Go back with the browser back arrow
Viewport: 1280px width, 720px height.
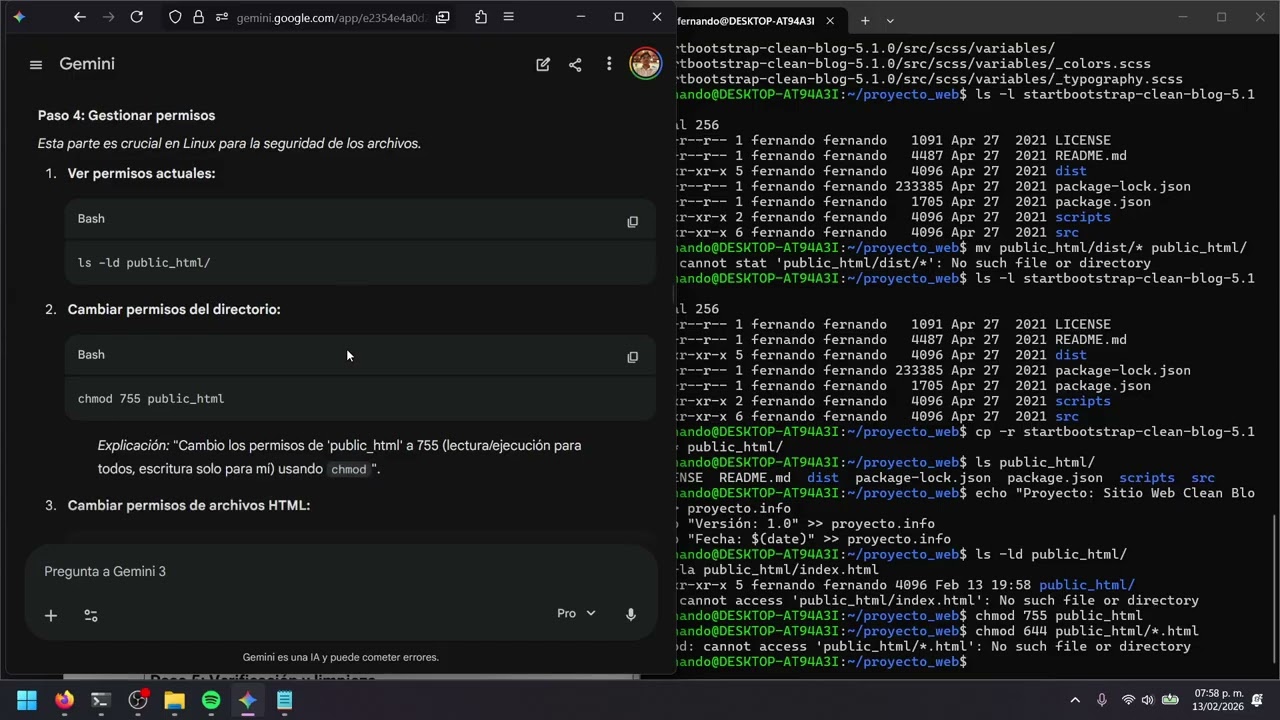[80, 17]
